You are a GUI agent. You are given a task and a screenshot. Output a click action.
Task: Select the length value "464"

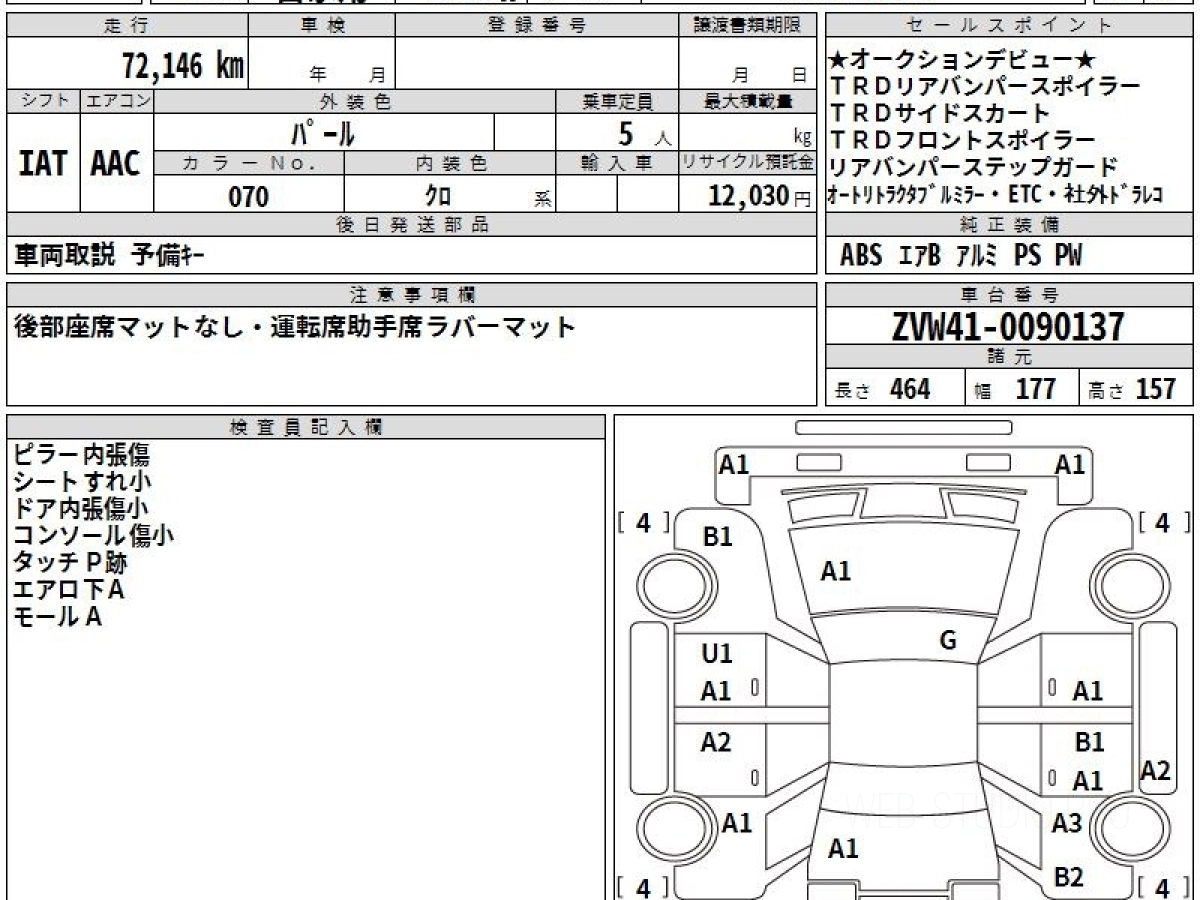910,389
